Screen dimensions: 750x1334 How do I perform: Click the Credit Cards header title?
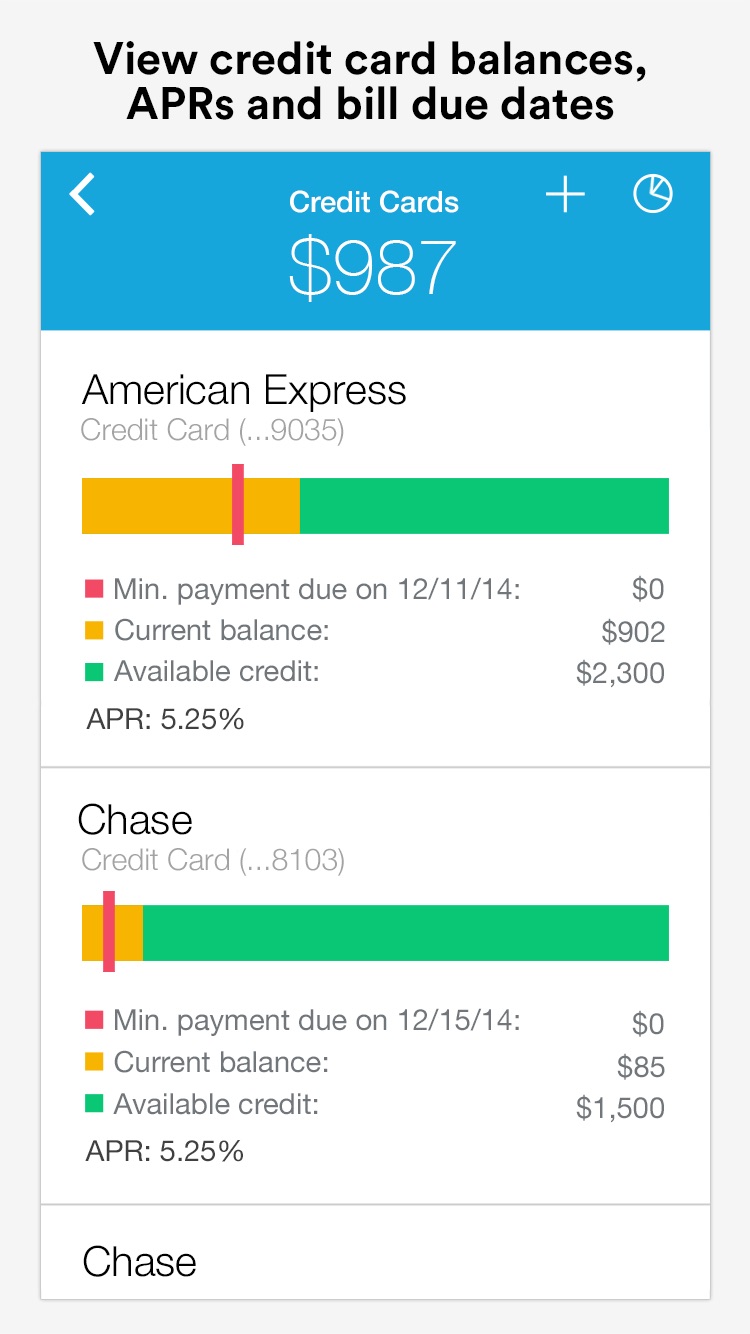(x=374, y=202)
